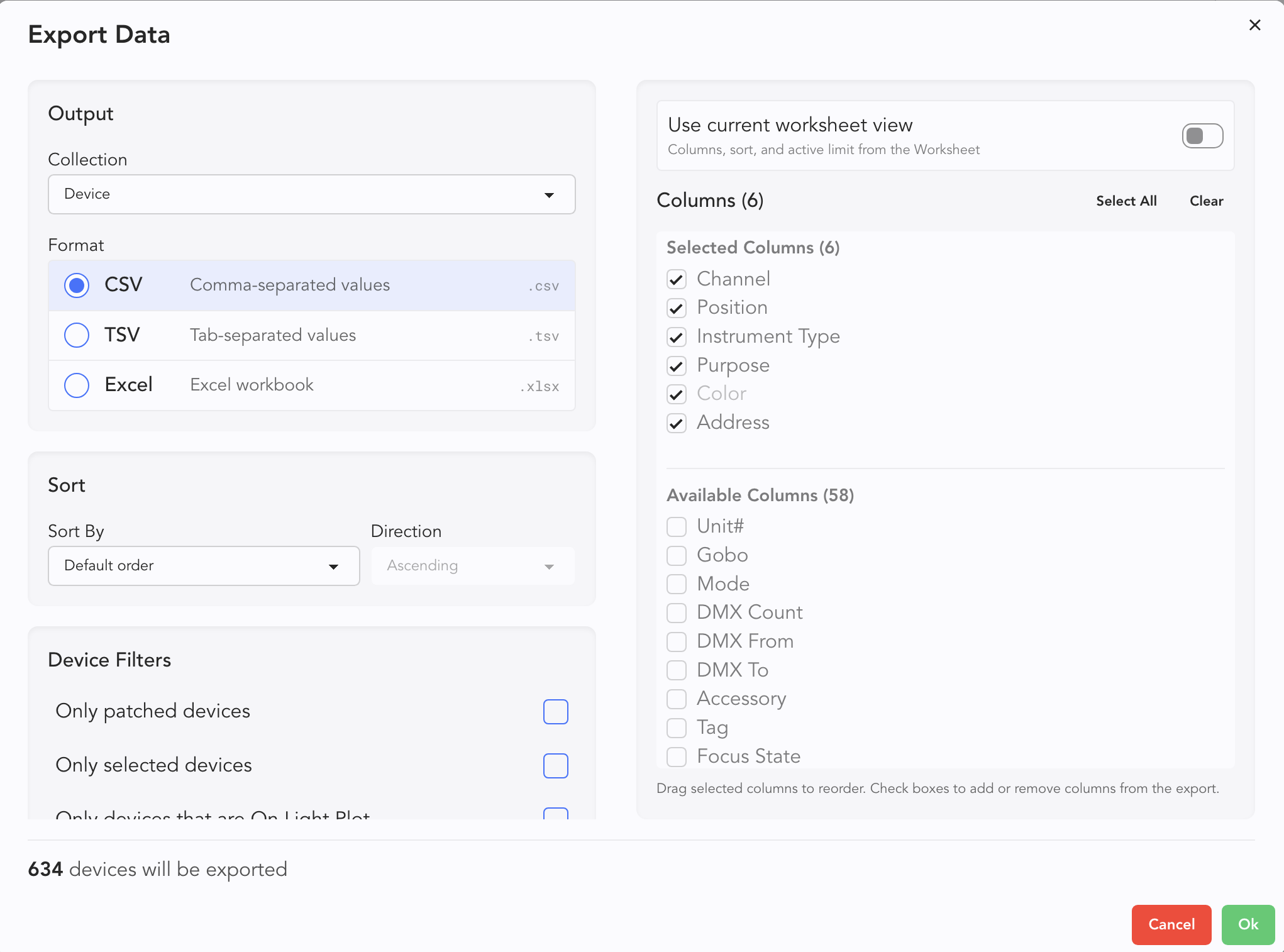
Task: Check the Focus State column
Action: coord(677,756)
